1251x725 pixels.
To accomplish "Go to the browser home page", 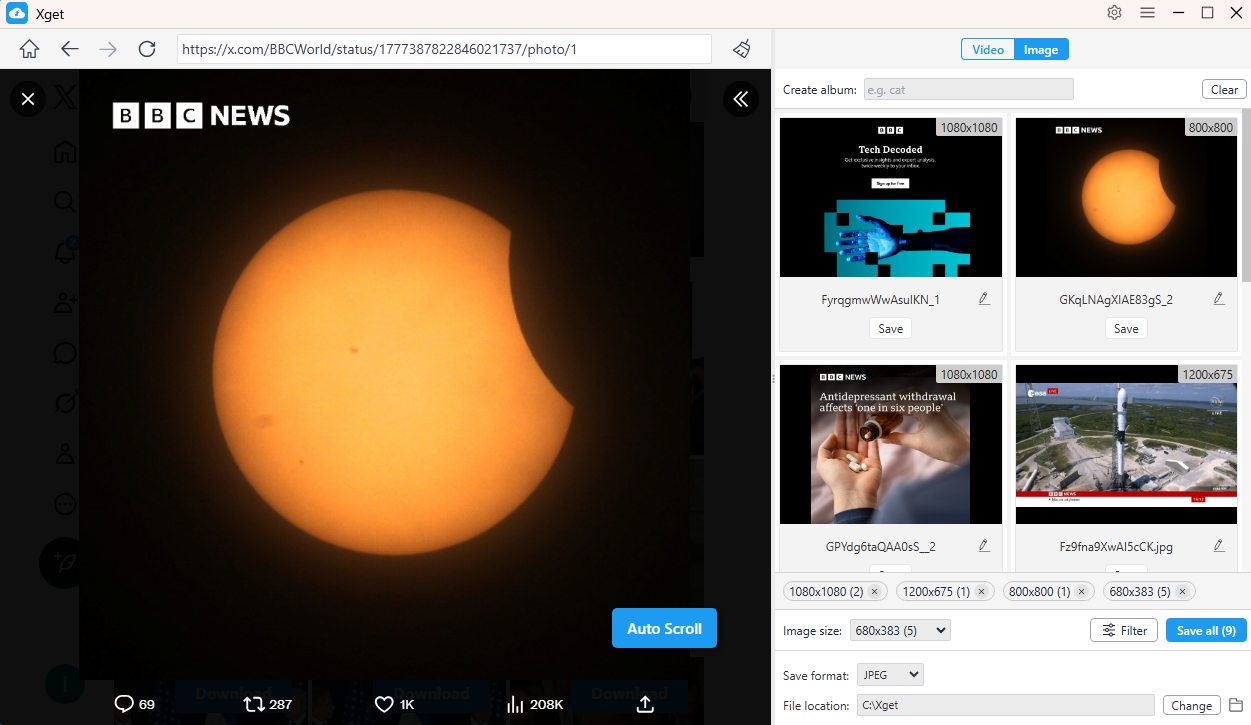I will click(x=30, y=49).
